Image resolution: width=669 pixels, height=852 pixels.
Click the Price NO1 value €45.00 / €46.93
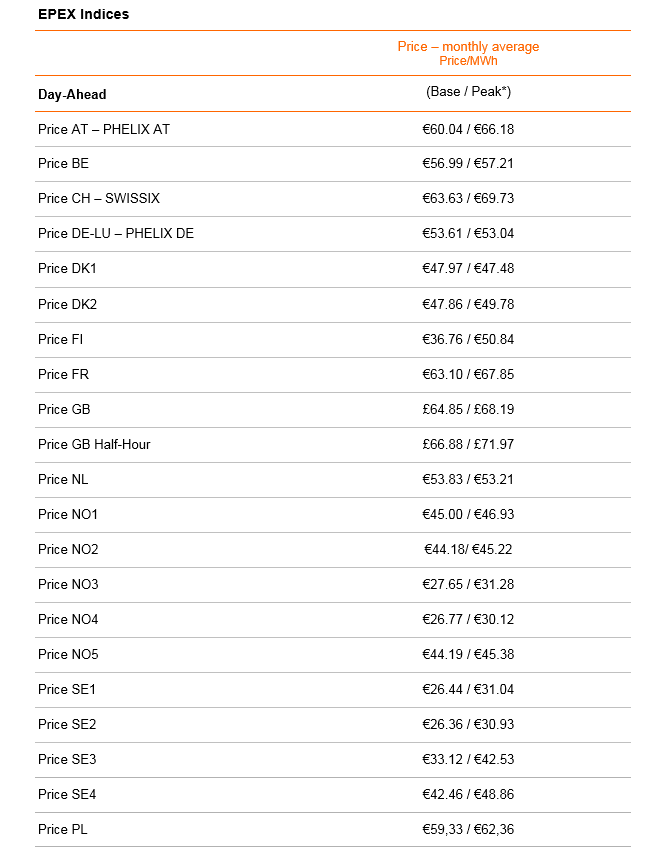[468, 514]
